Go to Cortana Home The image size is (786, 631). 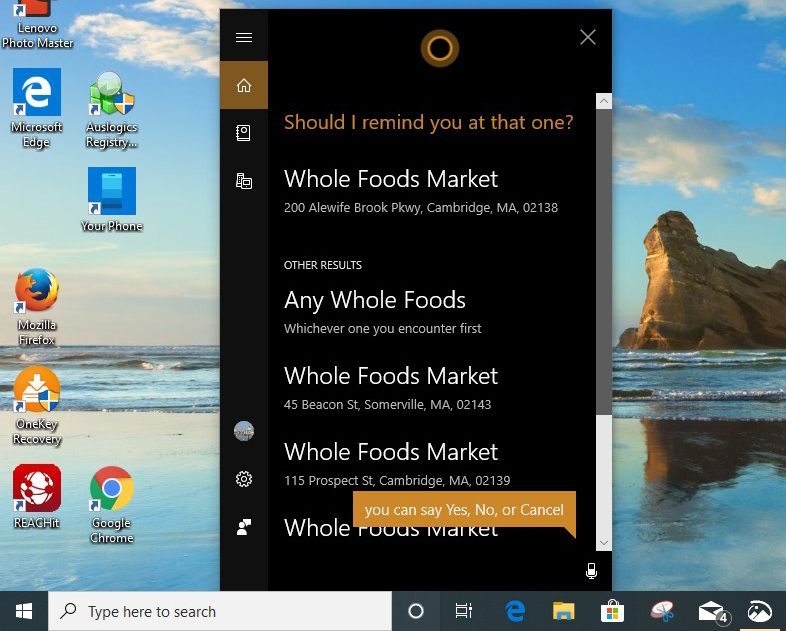click(x=244, y=85)
